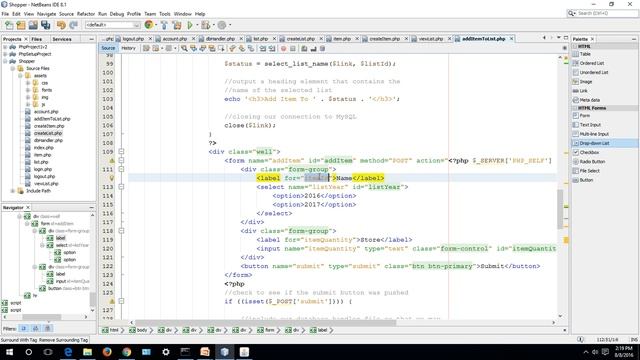This screenshot has height=360, width=640.
Task: Select createList.php in Projects tree
Action: pyautogui.click(x=48, y=133)
